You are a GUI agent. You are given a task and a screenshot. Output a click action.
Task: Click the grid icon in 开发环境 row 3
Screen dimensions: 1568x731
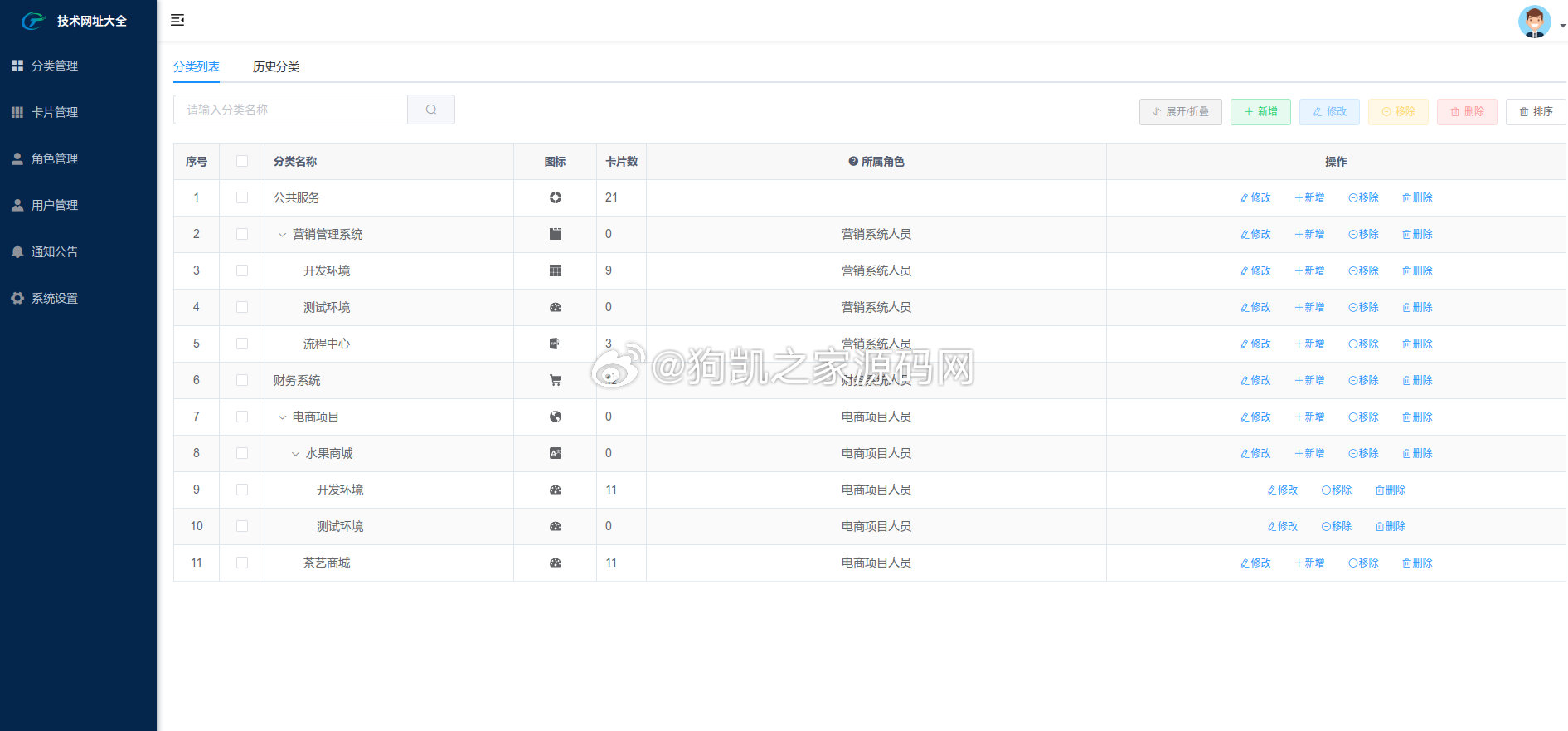pos(556,270)
